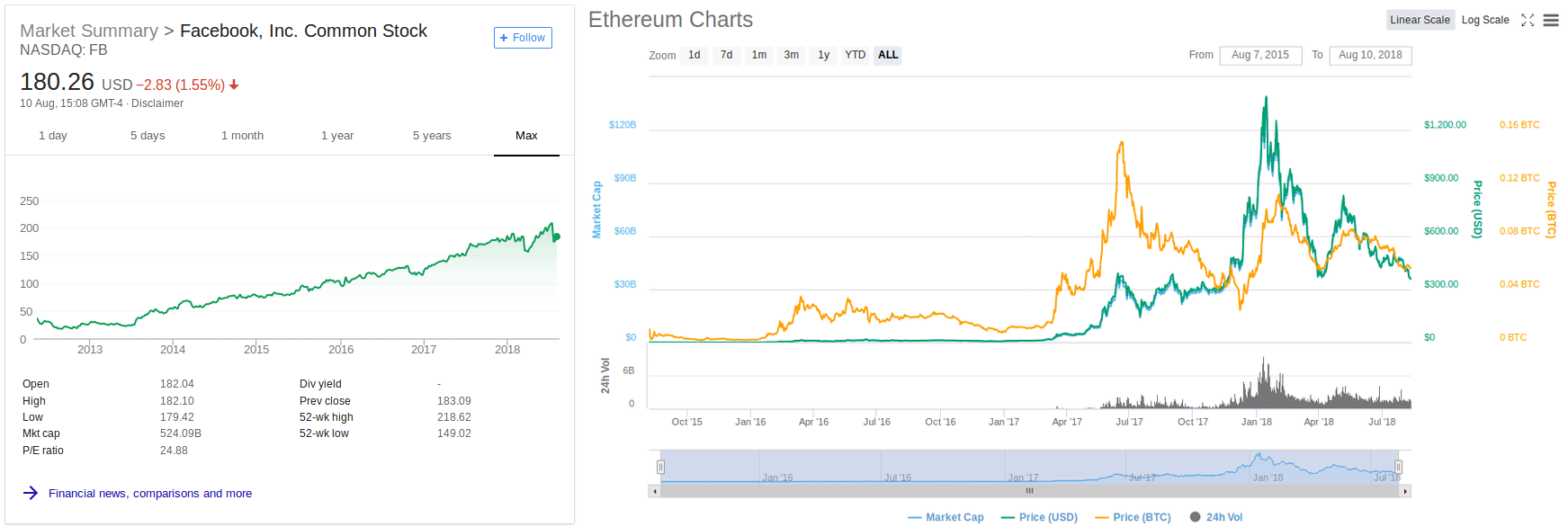The width and height of the screenshot is (1568, 527).
Task: Click the $1,200.00 price axis label
Action: click(x=1445, y=125)
